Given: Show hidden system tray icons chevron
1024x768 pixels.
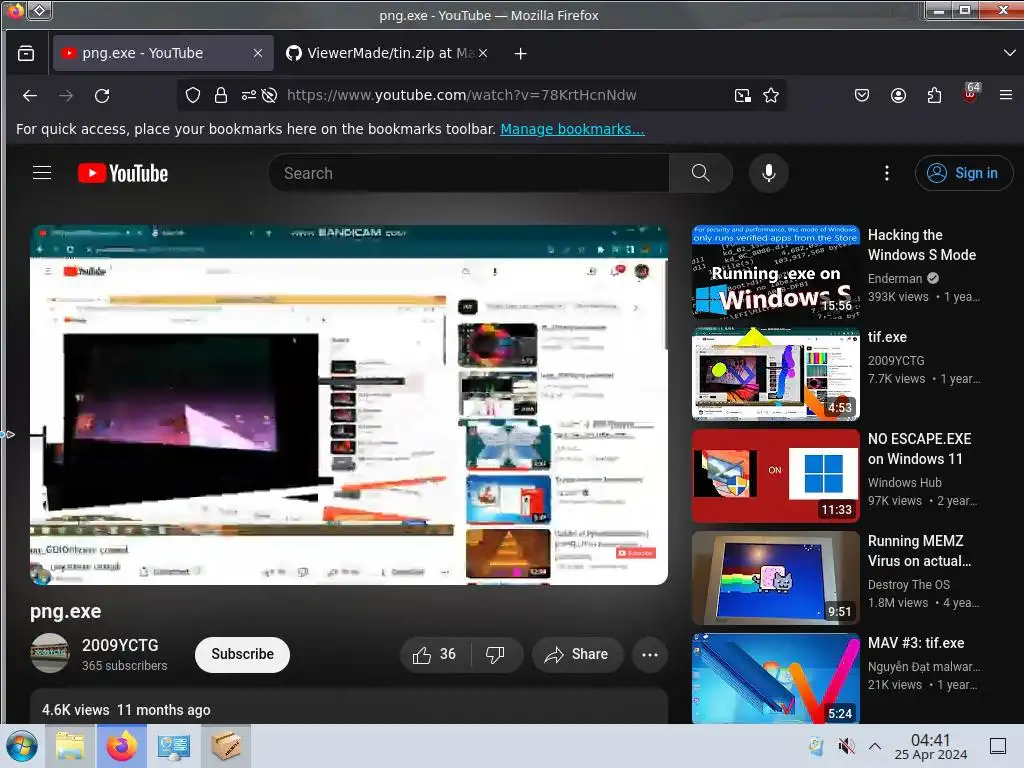Looking at the screenshot, I should [x=875, y=746].
